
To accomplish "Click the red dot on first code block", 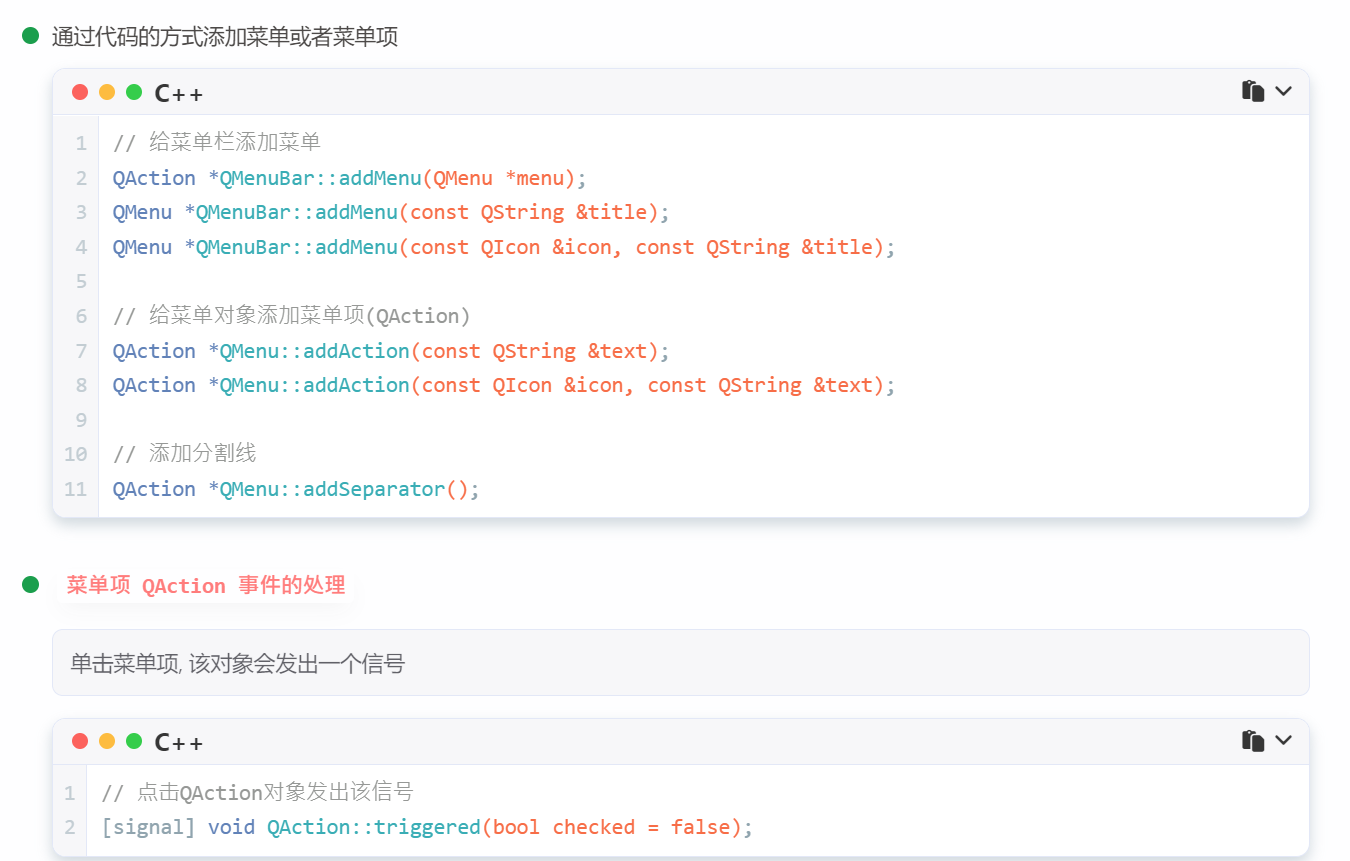I will 80,92.
